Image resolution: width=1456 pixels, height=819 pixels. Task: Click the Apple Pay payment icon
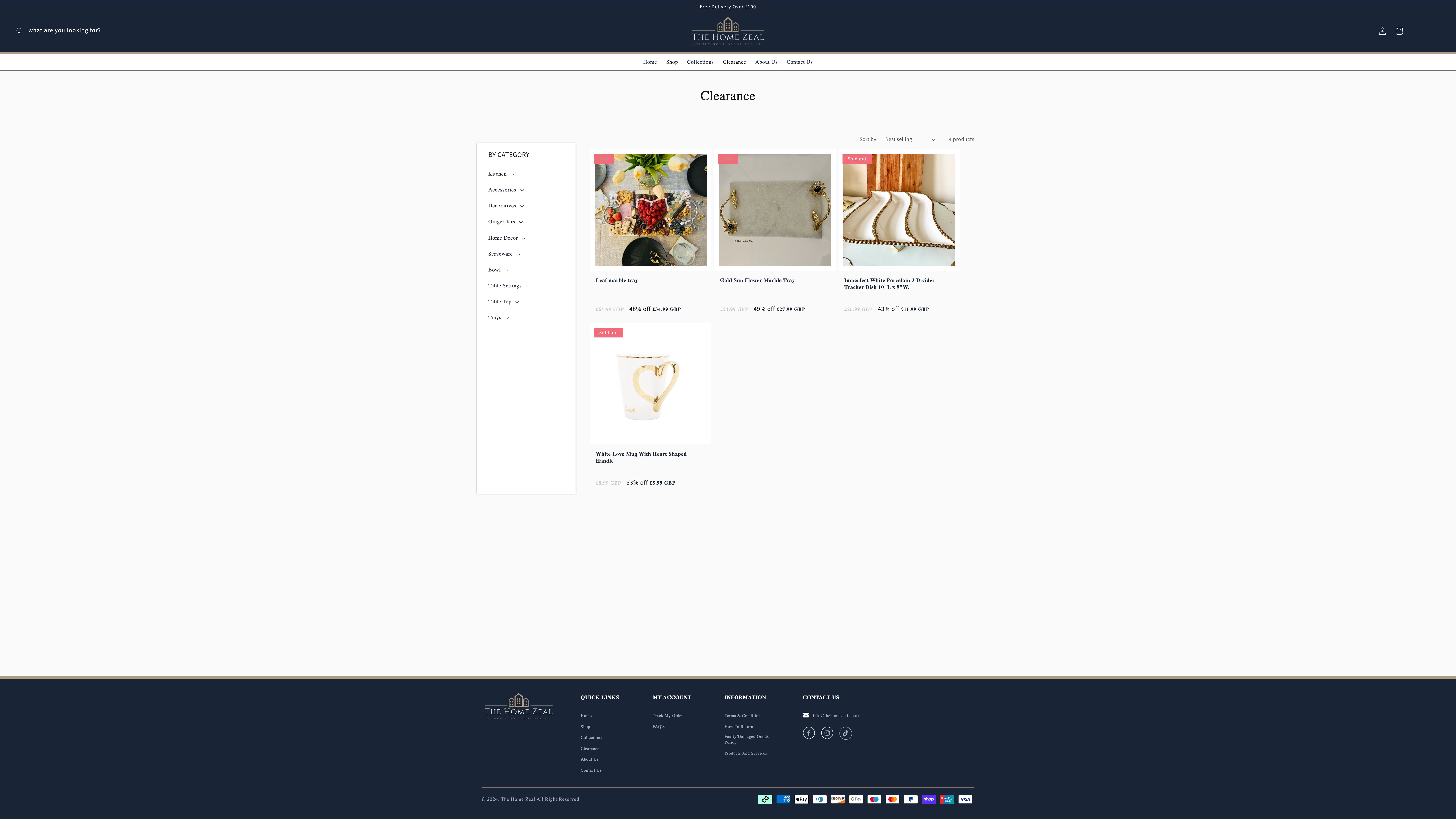802,799
